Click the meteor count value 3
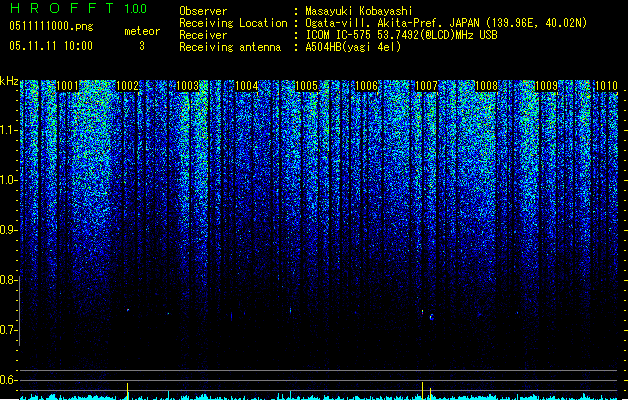 coord(142,46)
